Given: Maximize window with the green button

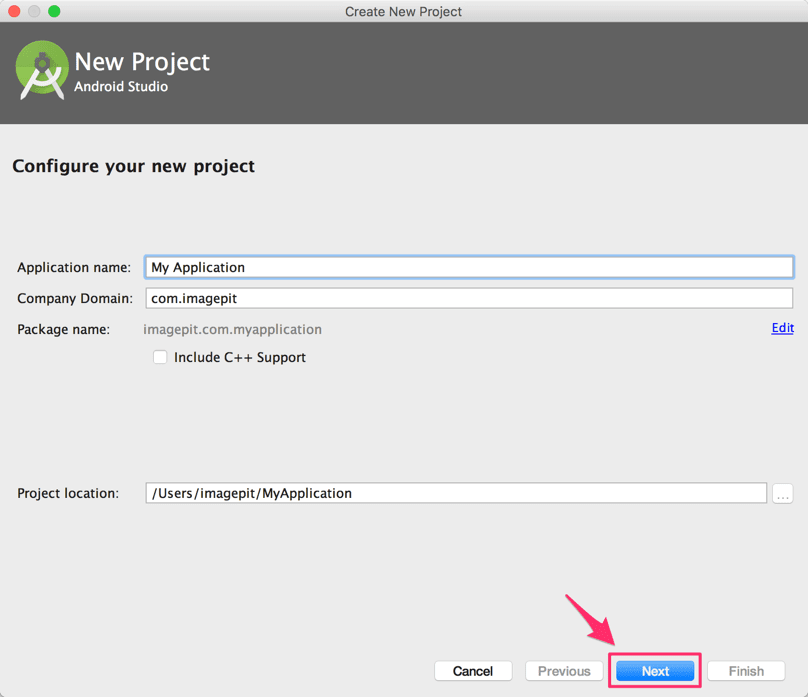Looking at the screenshot, I should pyautogui.click(x=54, y=11).
